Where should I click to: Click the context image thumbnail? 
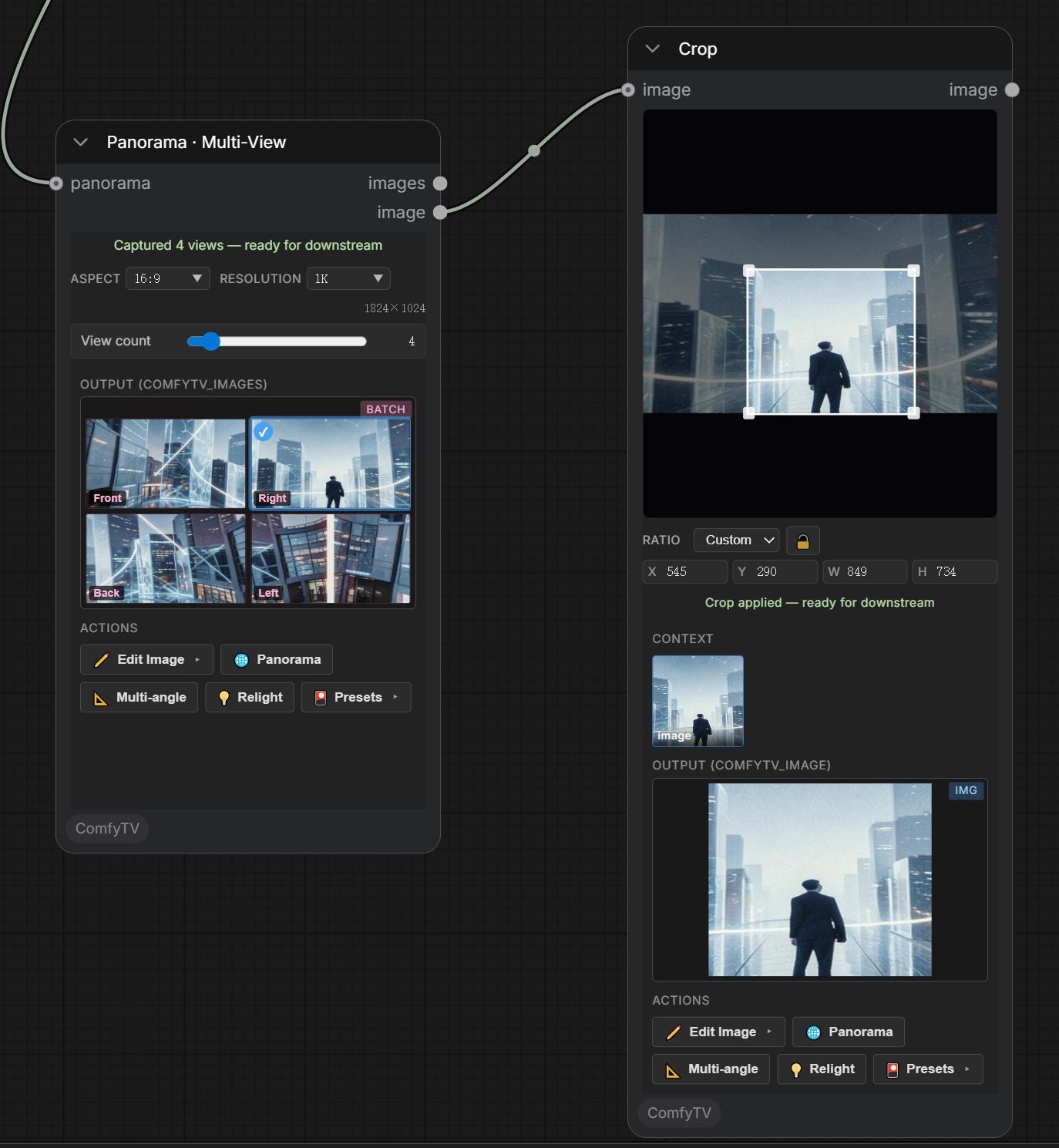point(698,701)
